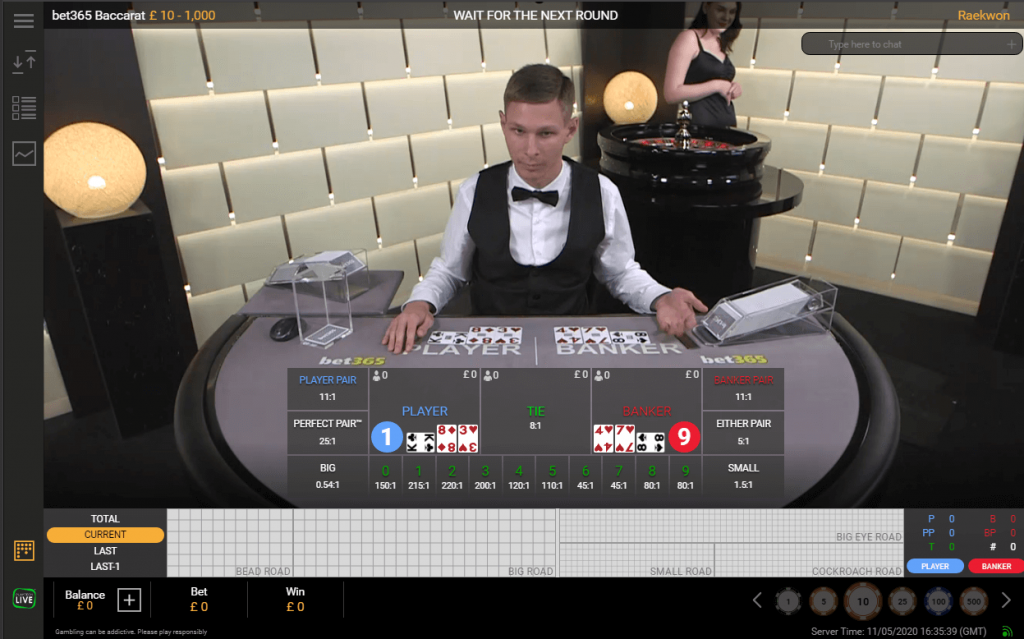1024x639 pixels.
Task: Bet on BANKER PAIR 11:1
Action: pos(743,389)
